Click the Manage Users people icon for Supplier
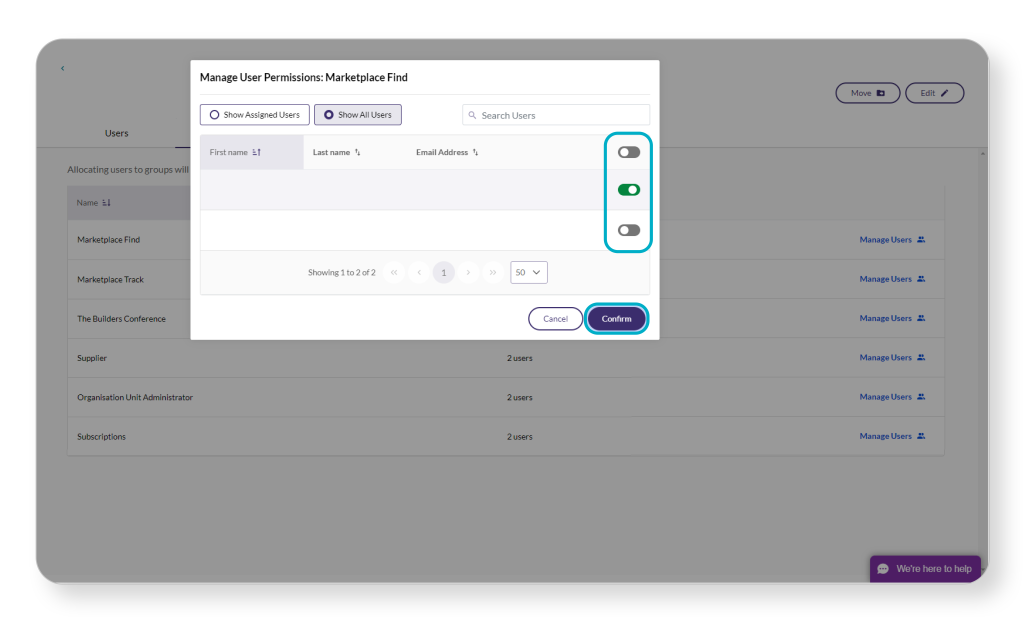 [x=920, y=357]
